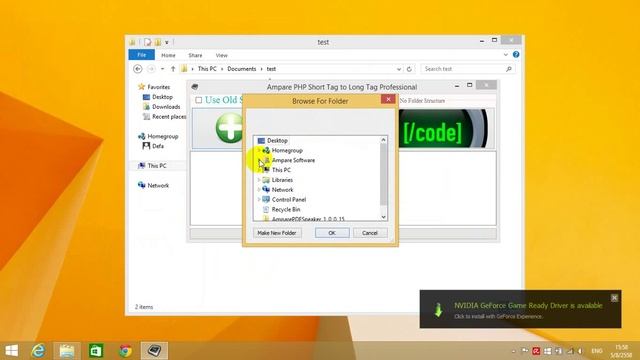Select Libraries in the folder tree
Image resolution: width=640 pixels, height=360 pixels.
282,180
